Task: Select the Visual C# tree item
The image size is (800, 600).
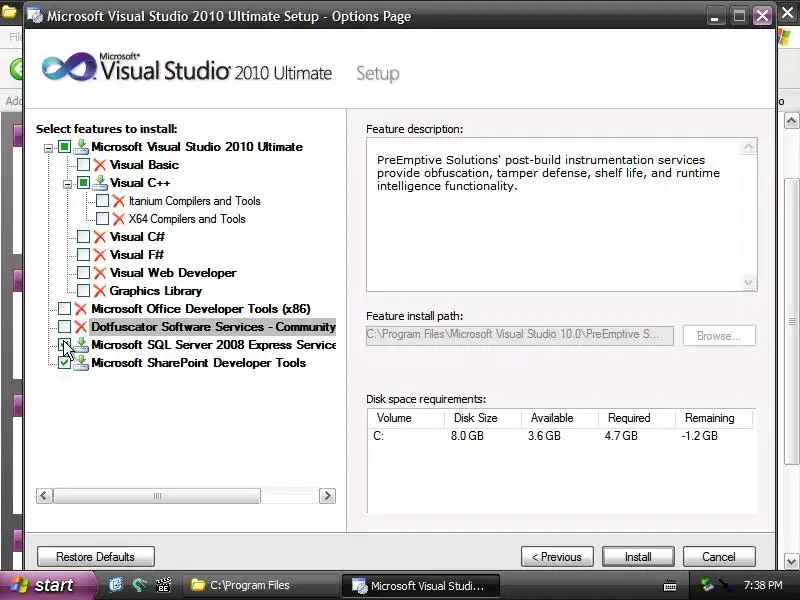Action: point(137,237)
